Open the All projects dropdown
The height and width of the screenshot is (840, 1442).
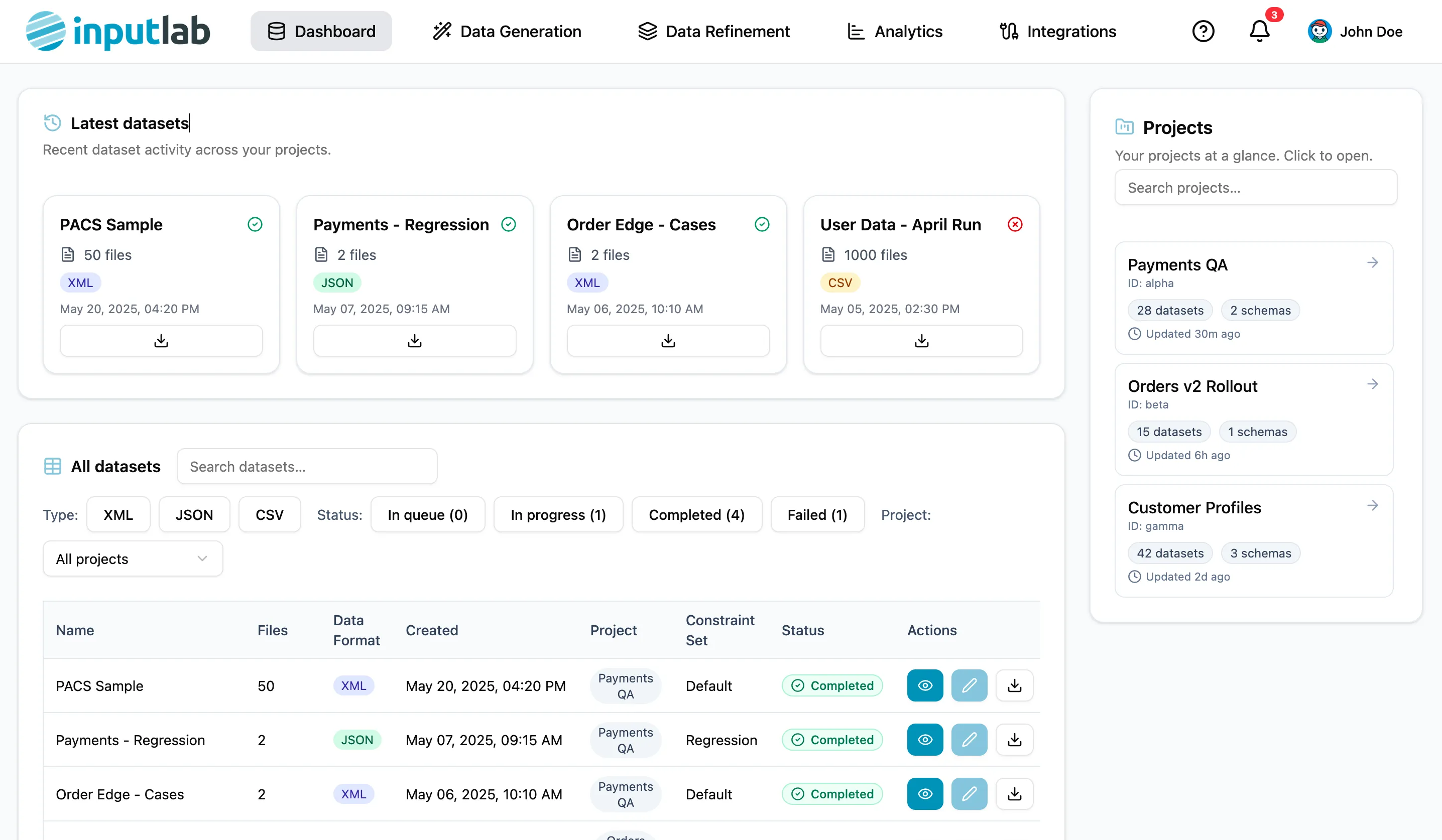coord(132,558)
